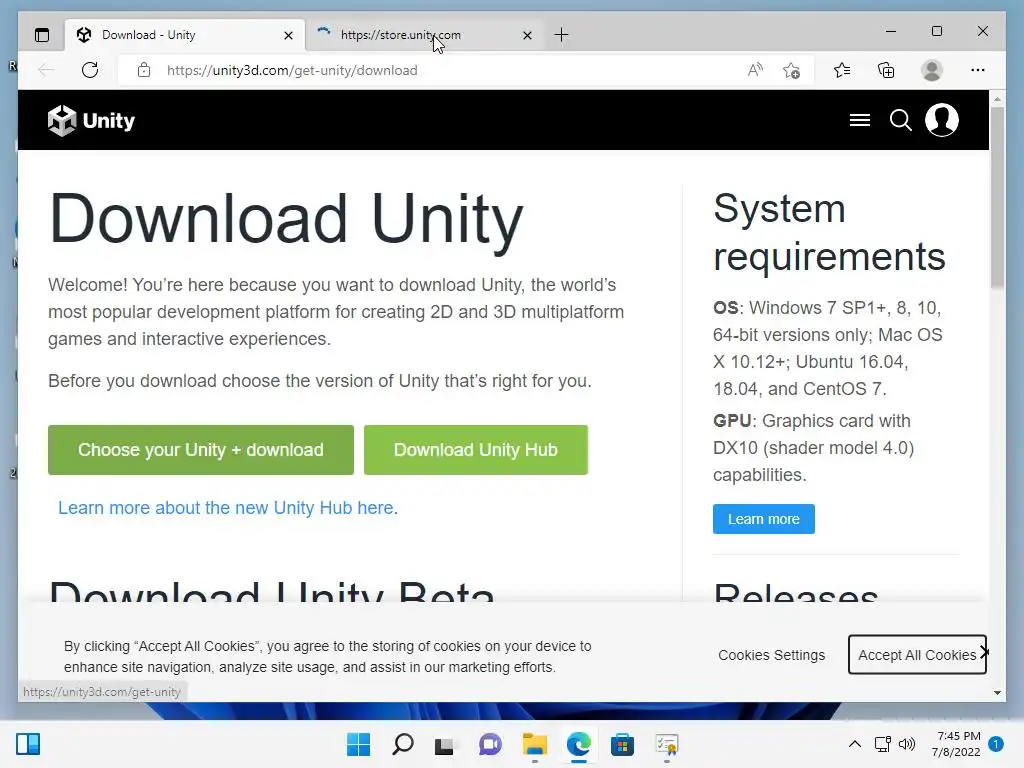Close the Download - Unity tab
The image size is (1024, 768).
(x=288, y=35)
